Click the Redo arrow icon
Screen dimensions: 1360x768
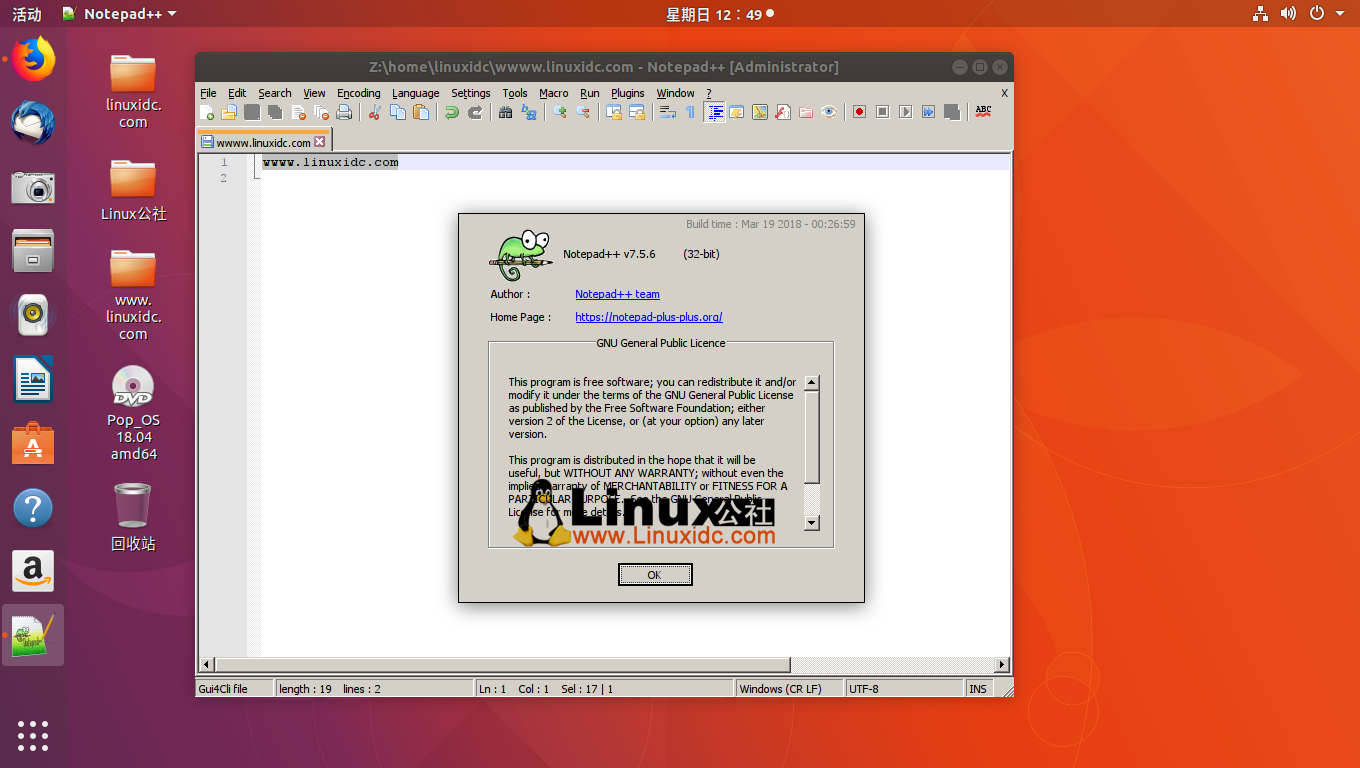click(475, 112)
